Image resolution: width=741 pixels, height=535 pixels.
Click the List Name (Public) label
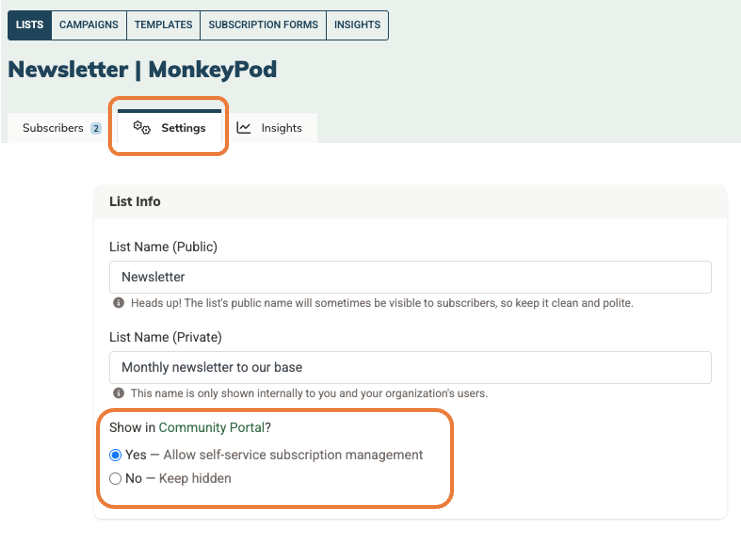pyautogui.click(x=163, y=247)
